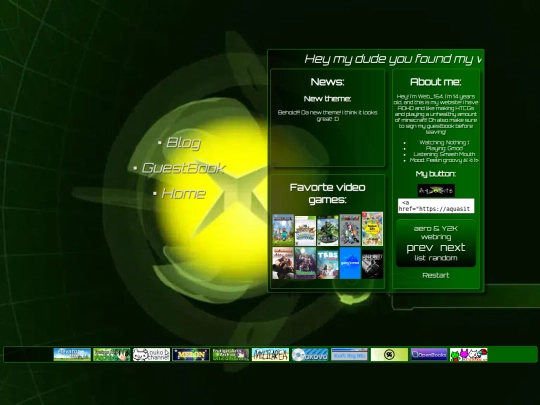Click the yellow-green badge with black circle symbol
Image resolution: width=540 pixels, height=405 pixels.
pos(389,354)
